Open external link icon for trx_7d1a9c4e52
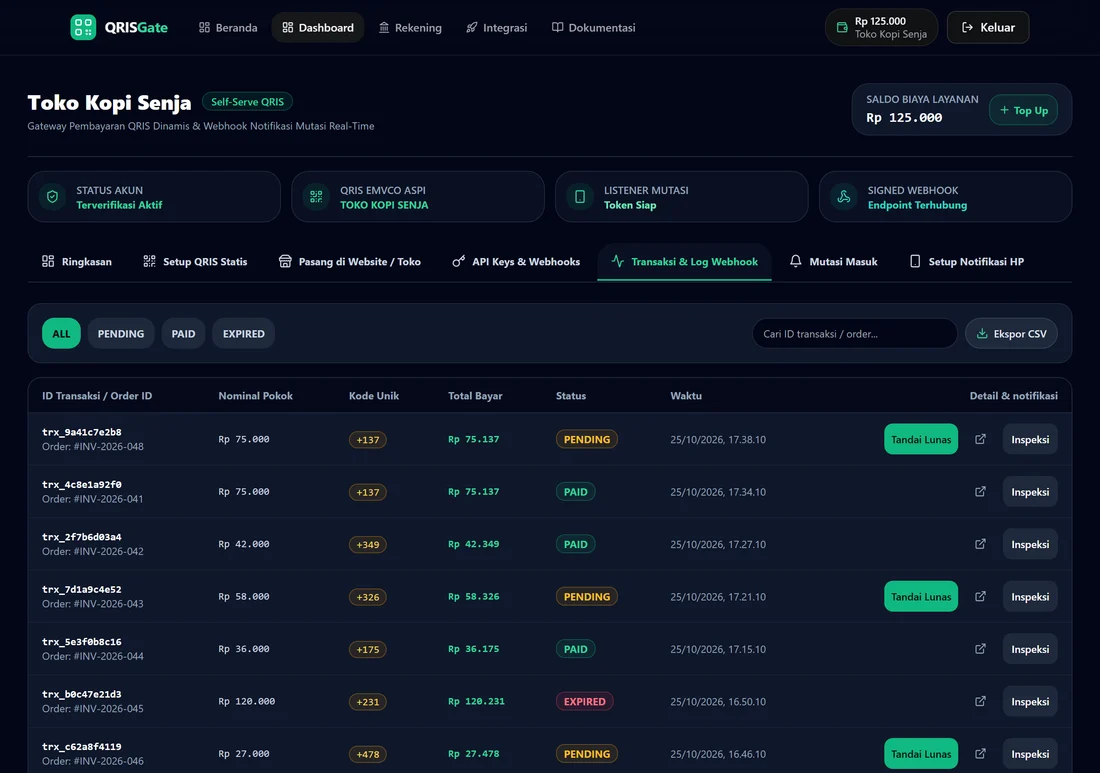 click(980, 596)
